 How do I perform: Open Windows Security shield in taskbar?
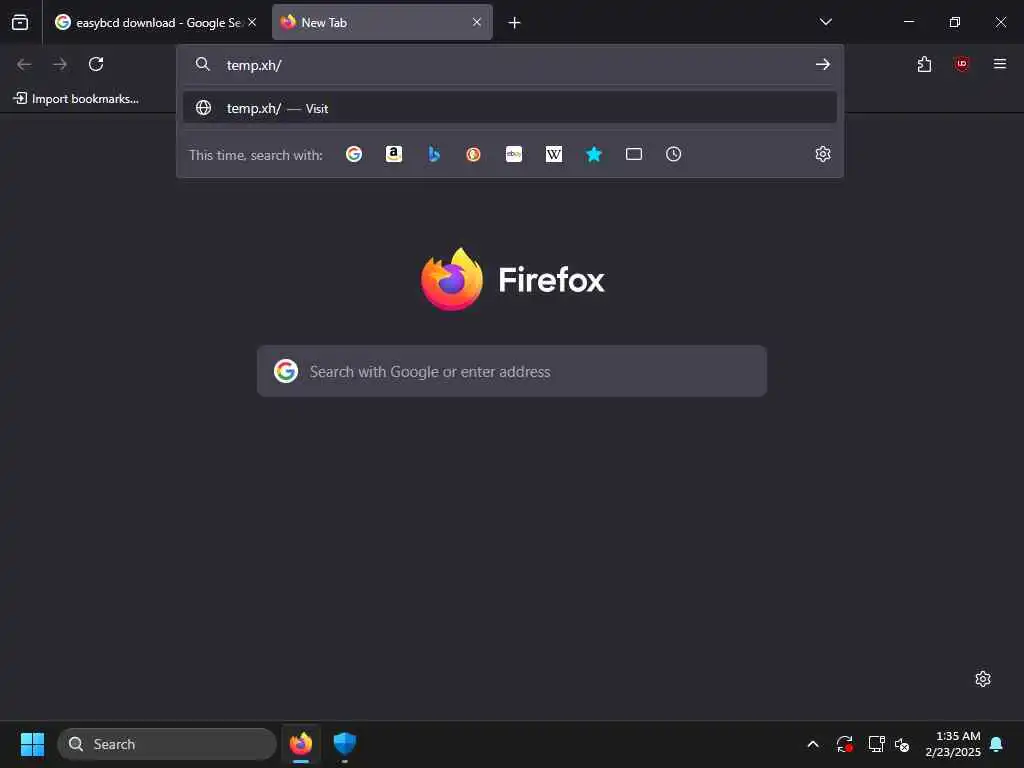click(x=345, y=744)
